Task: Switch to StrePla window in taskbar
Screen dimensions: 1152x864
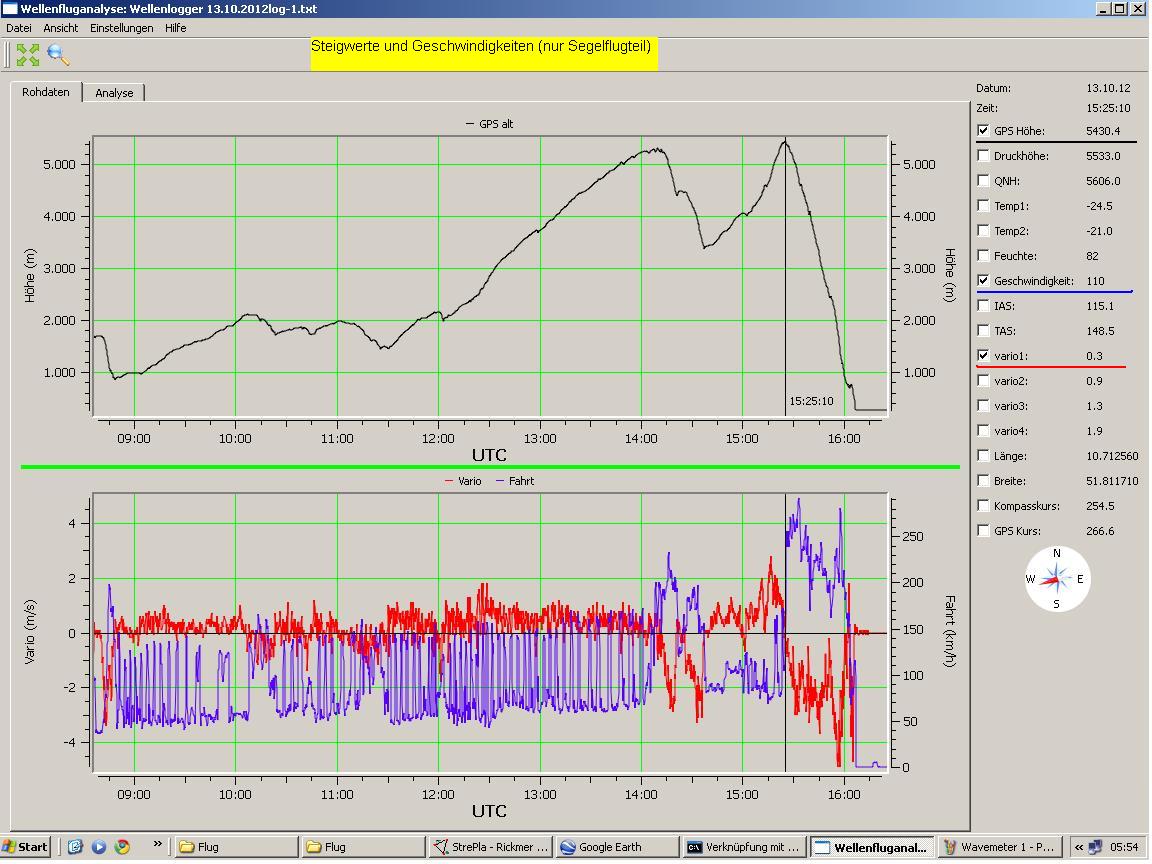Action: click(490, 847)
